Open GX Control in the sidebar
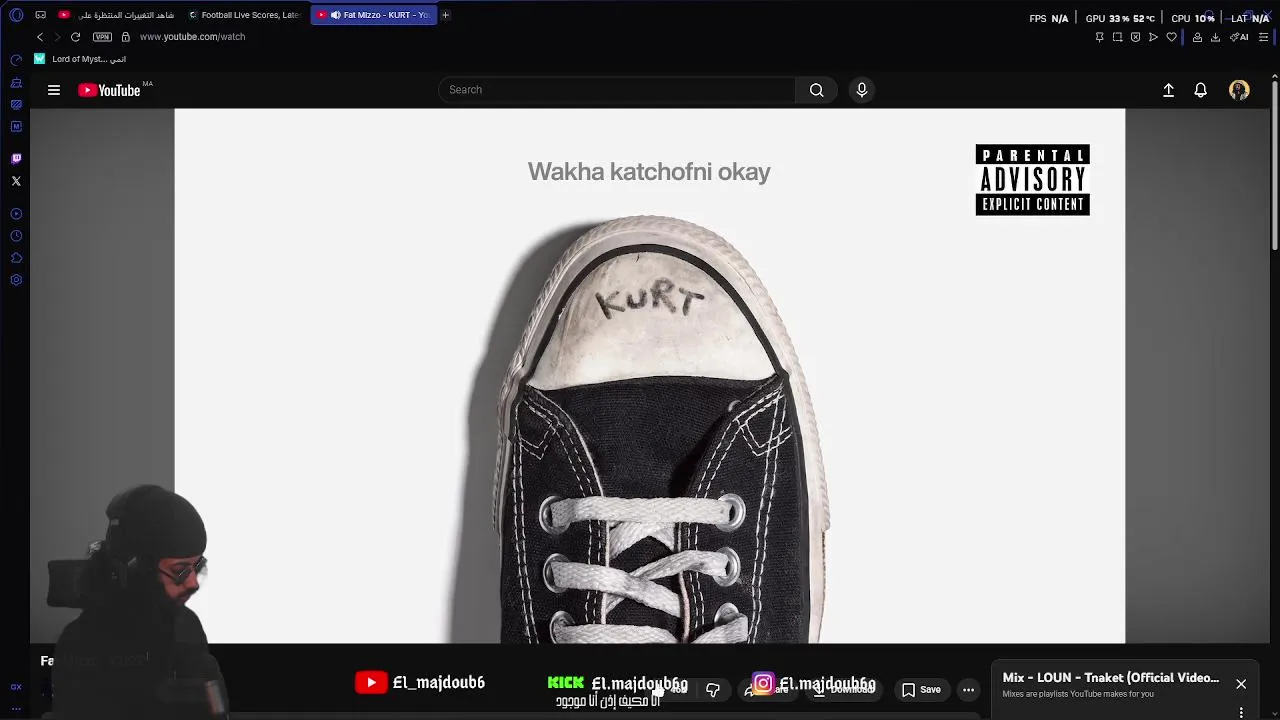This screenshot has width=1280, height=720. [x=16, y=60]
